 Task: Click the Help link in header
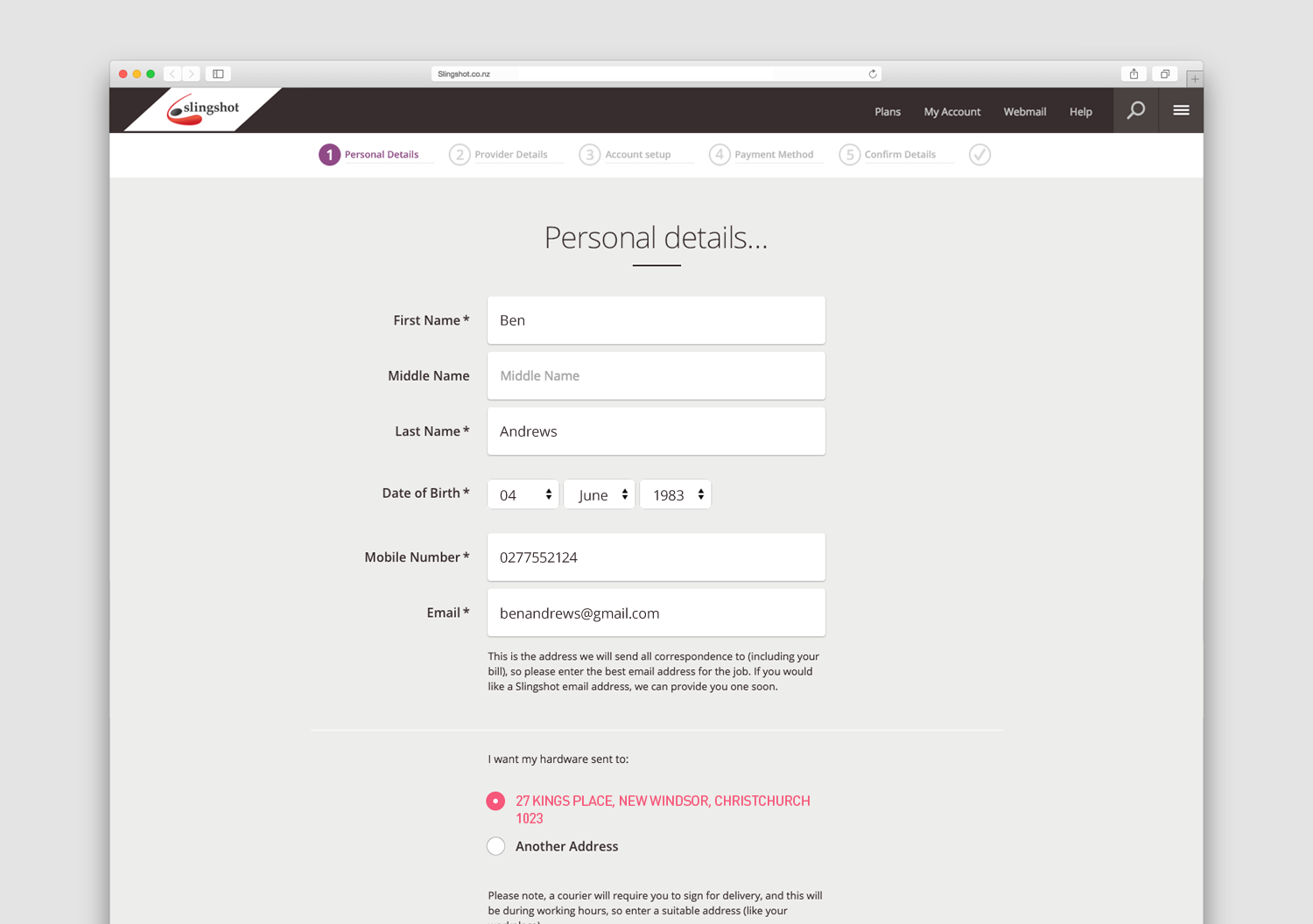(x=1081, y=112)
